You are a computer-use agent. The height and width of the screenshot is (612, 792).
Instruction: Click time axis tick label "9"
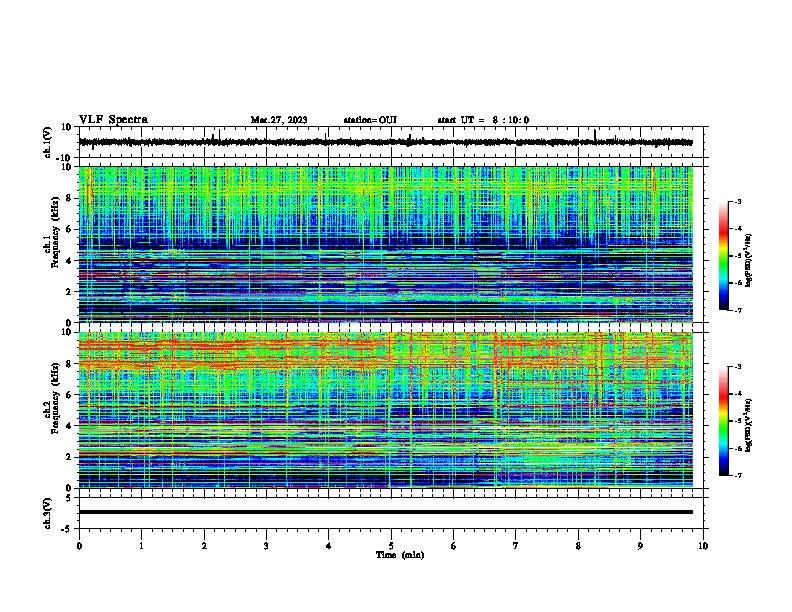click(640, 546)
